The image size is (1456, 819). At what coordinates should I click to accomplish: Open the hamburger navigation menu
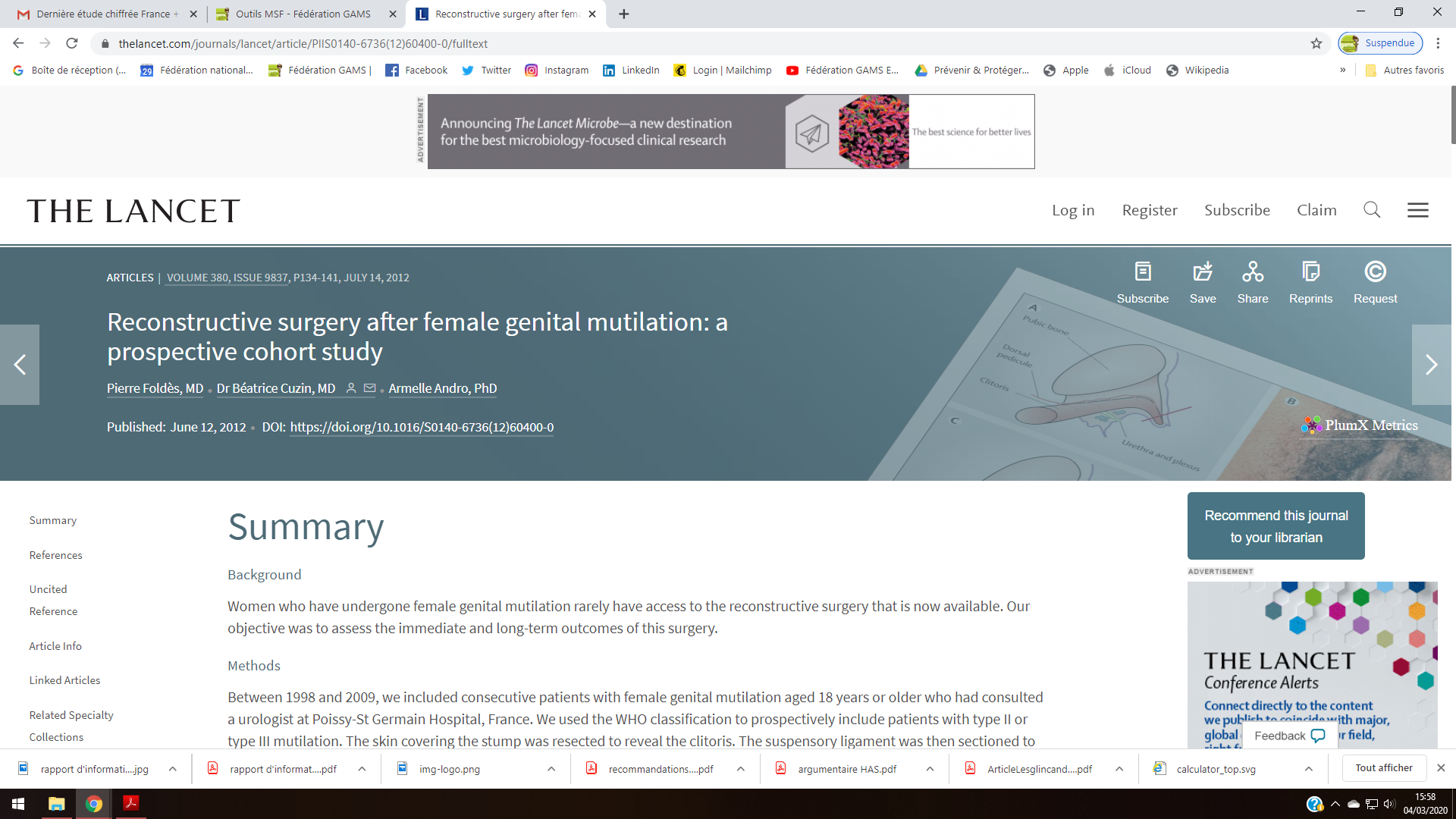coord(1417,210)
